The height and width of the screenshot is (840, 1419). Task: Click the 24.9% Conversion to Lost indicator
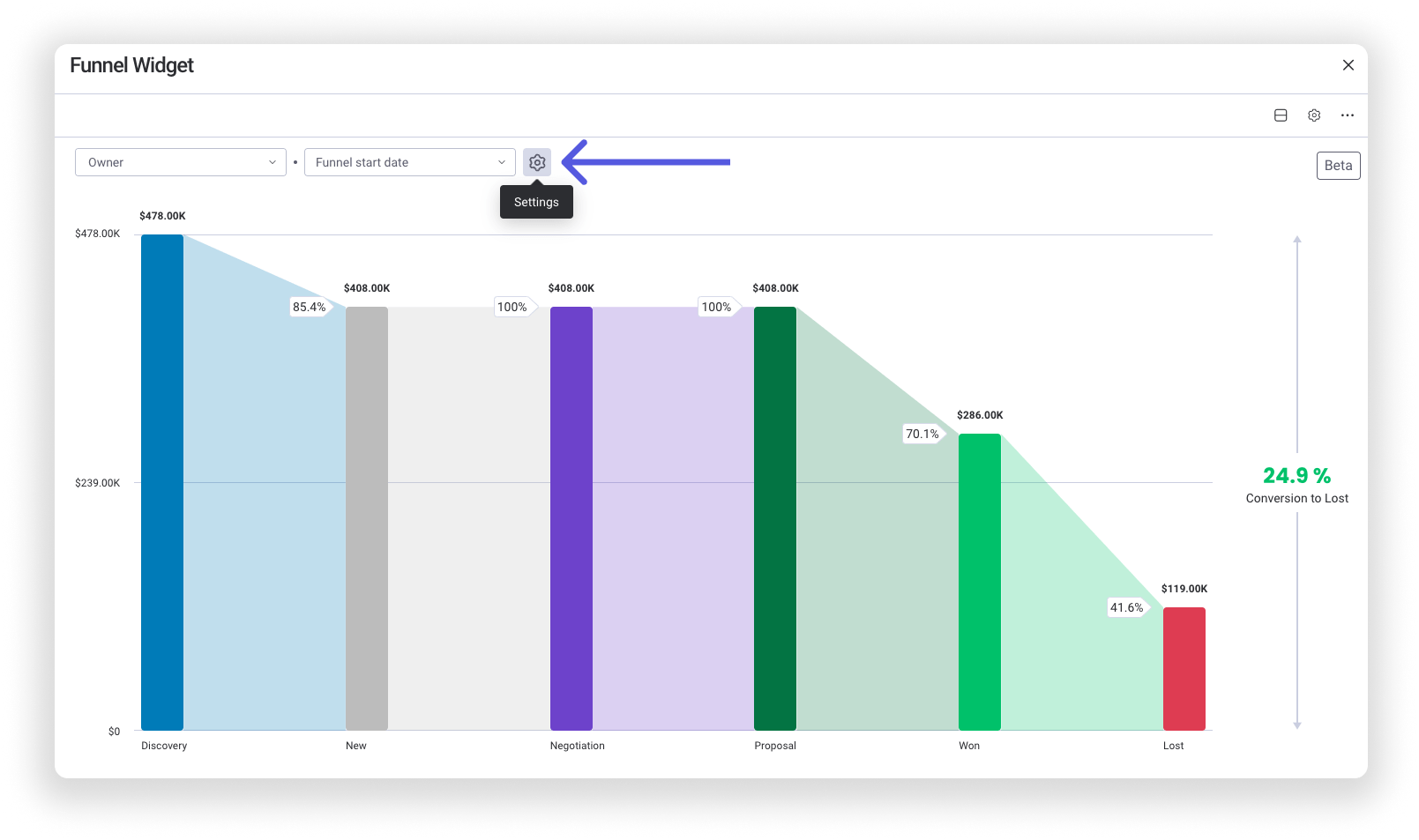pyautogui.click(x=1296, y=485)
